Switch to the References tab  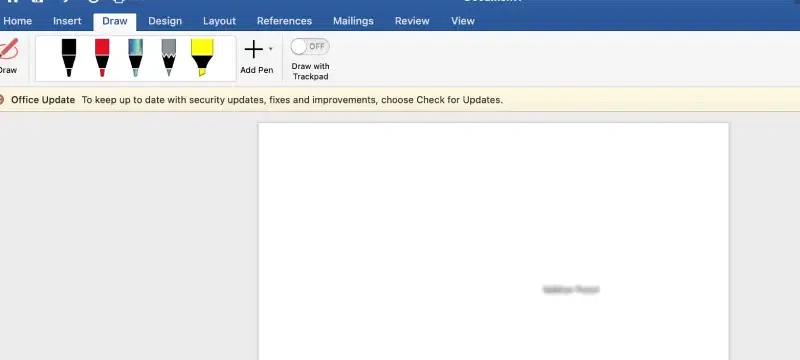(x=284, y=21)
